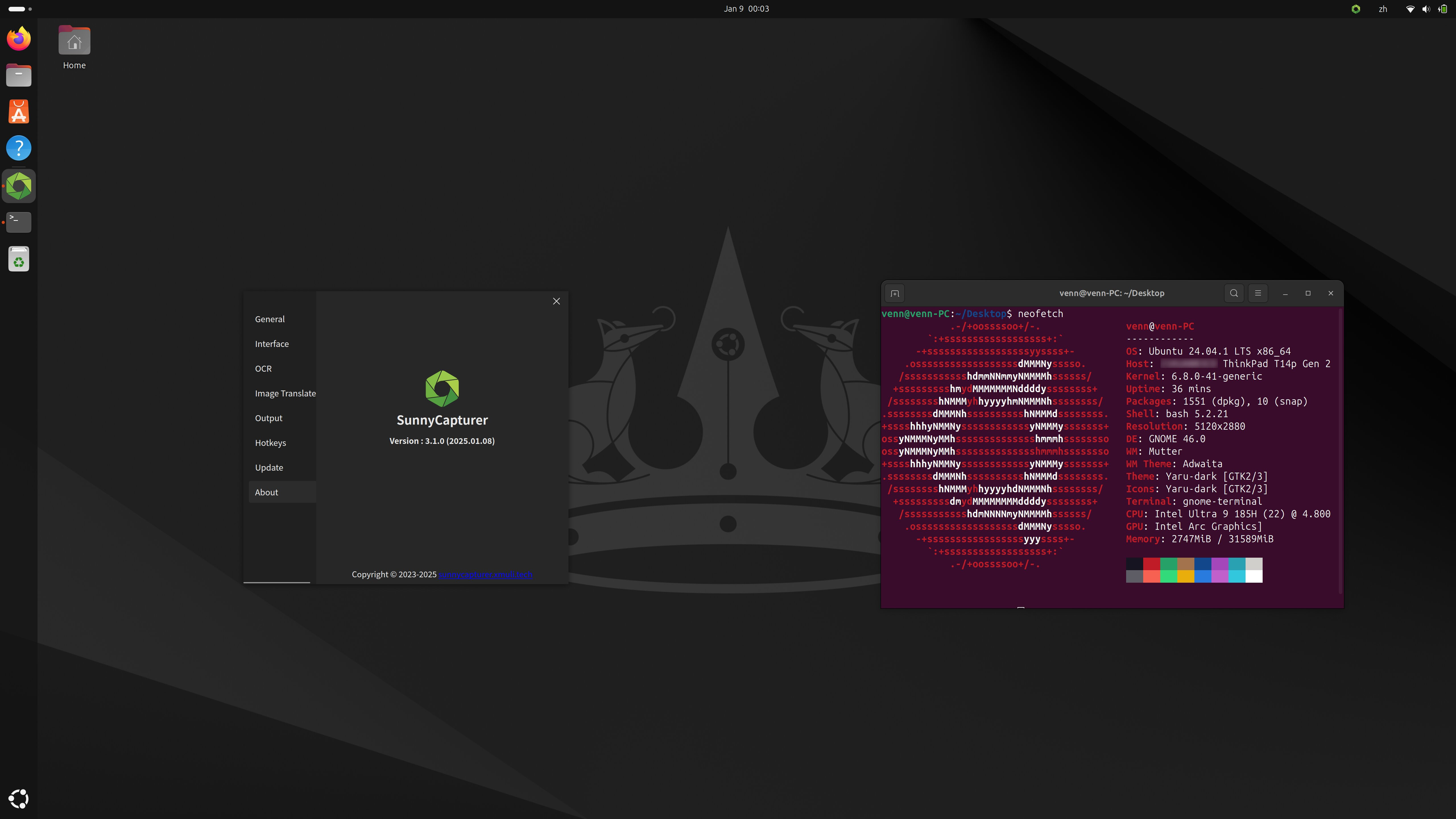Select the Output settings tab
The height and width of the screenshot is (819, 1456).
282,418
